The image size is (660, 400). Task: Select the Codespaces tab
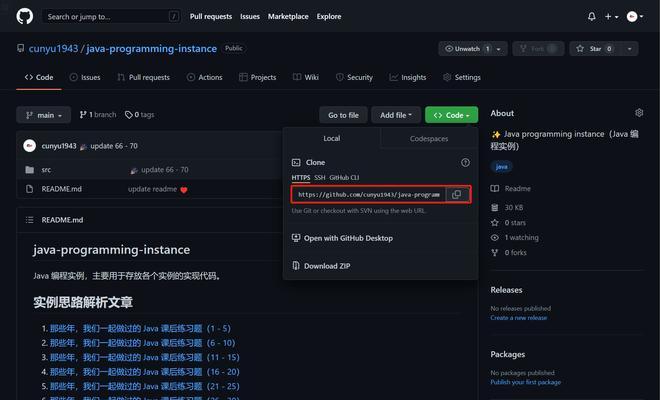tap(429, 139)
